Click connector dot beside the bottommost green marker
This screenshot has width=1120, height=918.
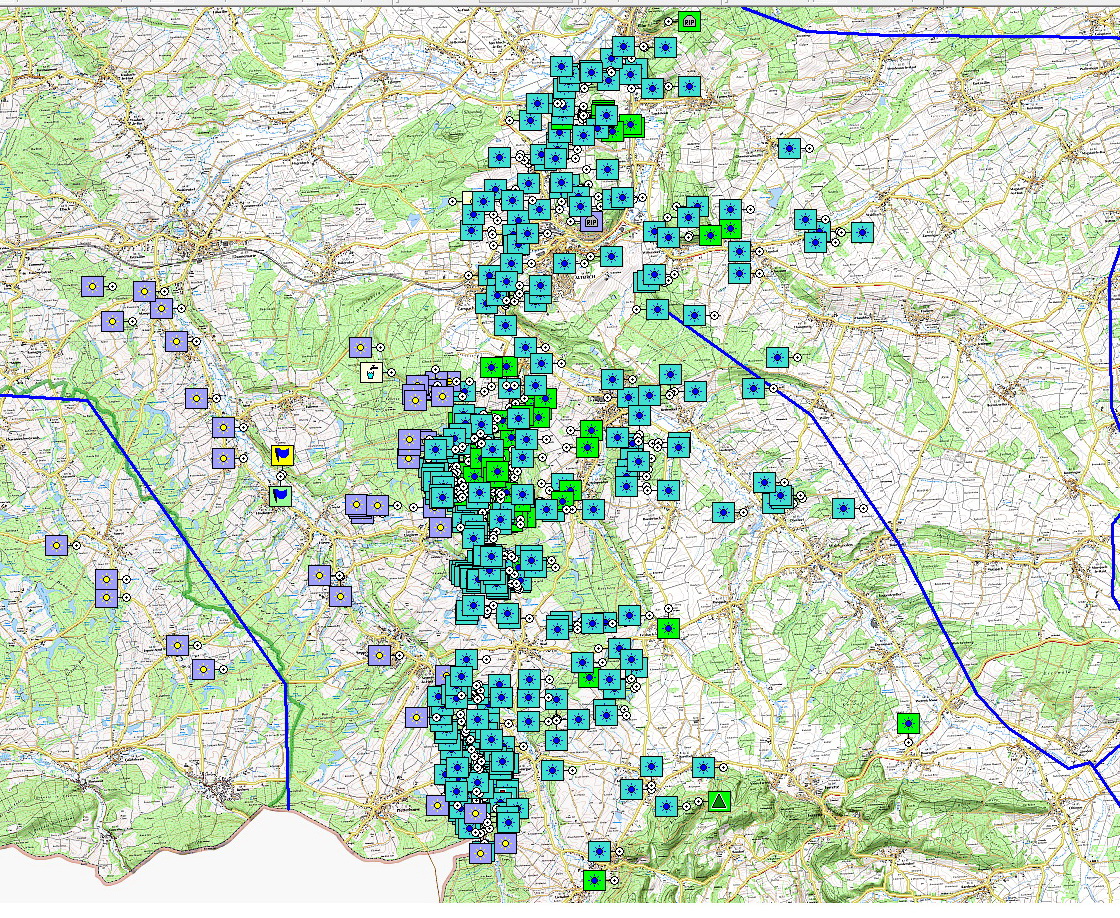pyautogui.click(x=614, y=880)
